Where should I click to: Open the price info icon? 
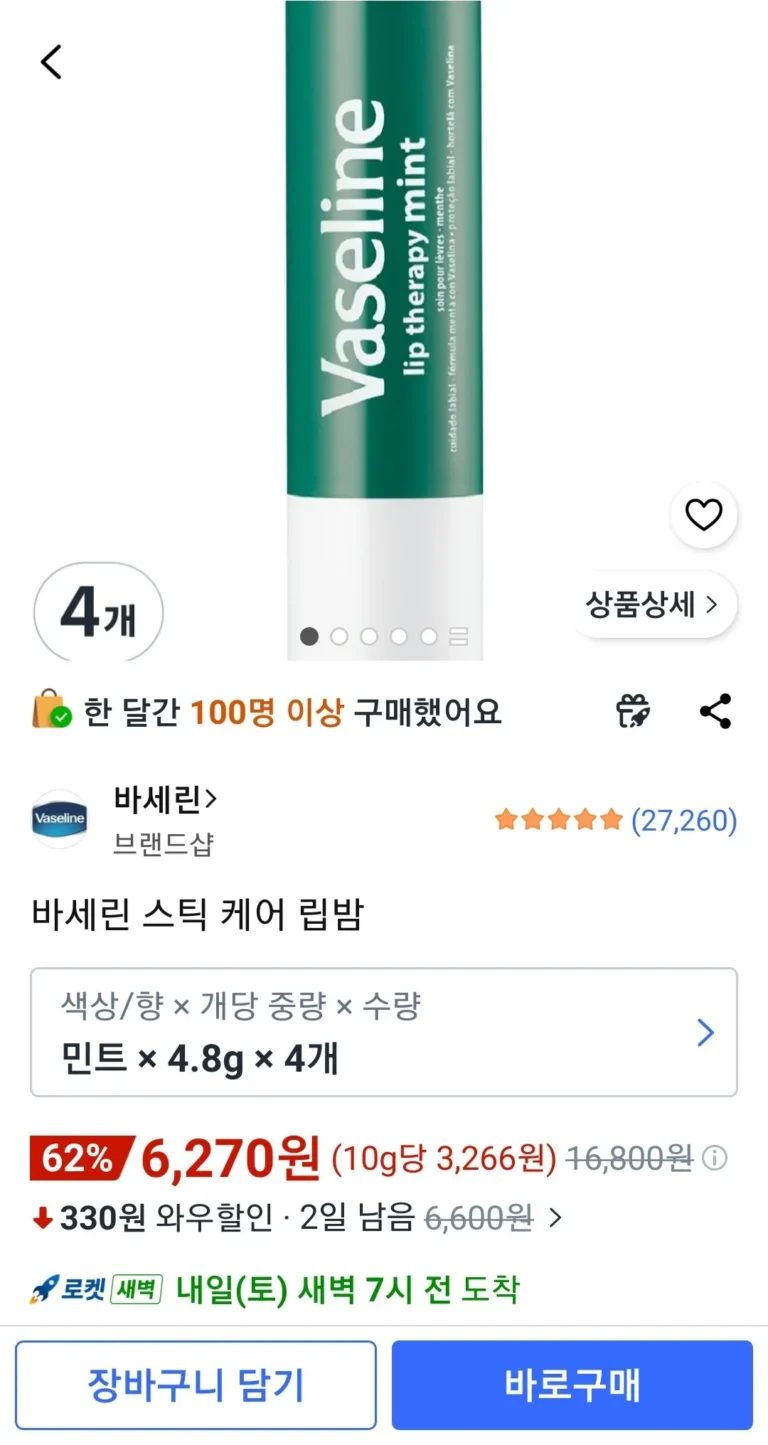tap(714, 1159)
